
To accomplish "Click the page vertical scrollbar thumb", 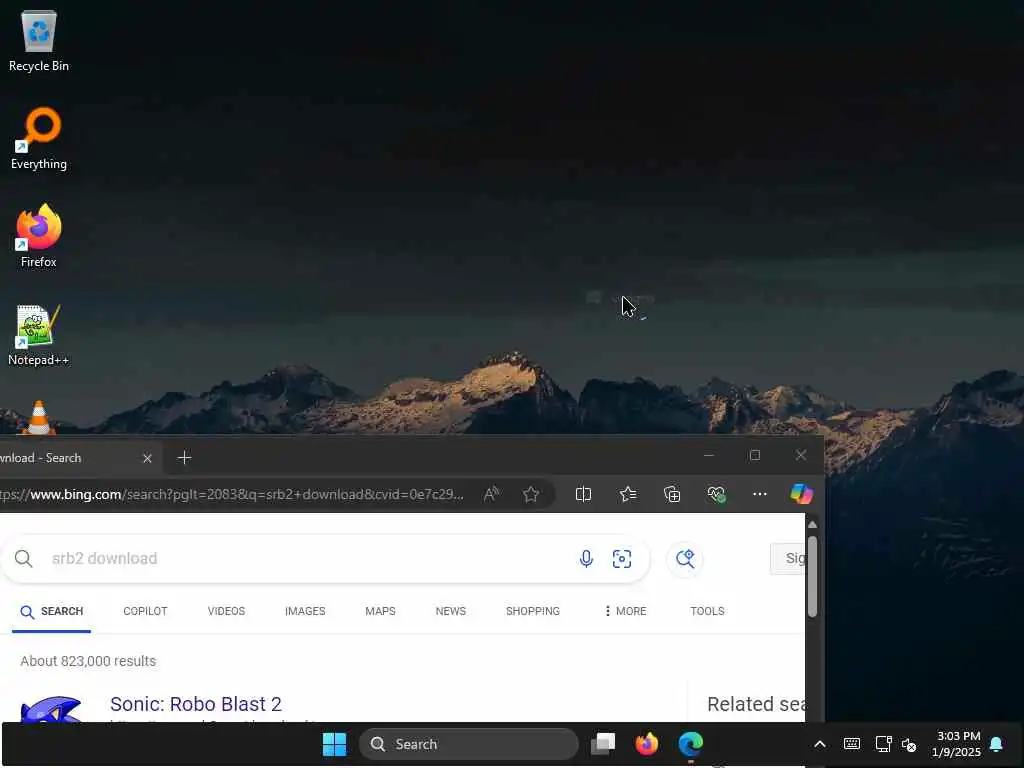I will click(x=812, y=576).
